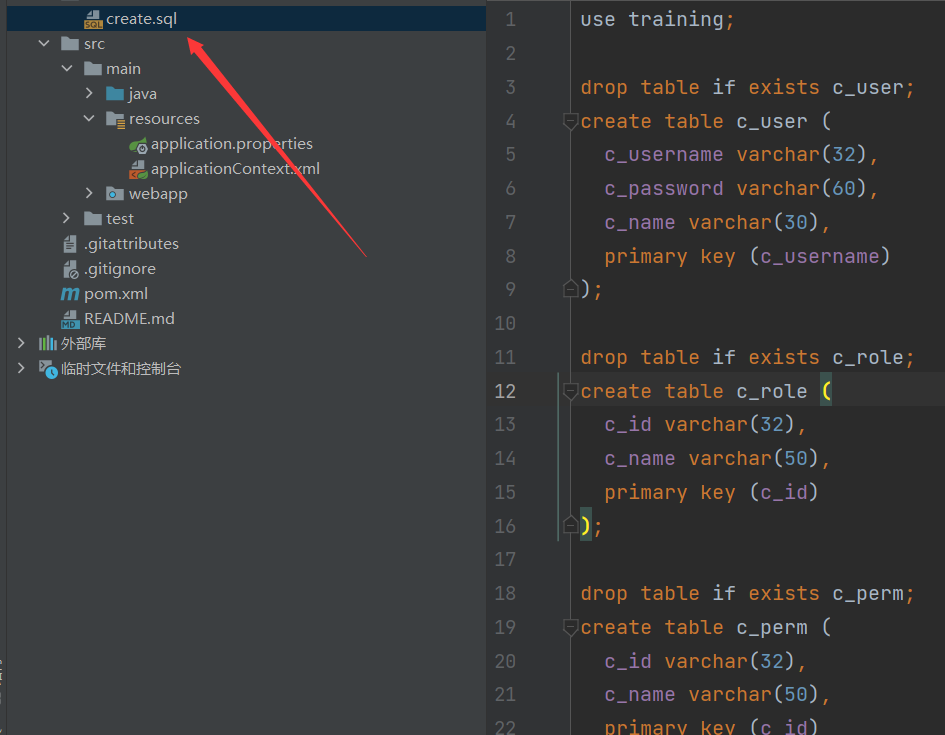Image resolution: width=945 pixels, height=735 pixels.
Task: Select .gitattributes in project tree
Action: (x=131, y=243)
